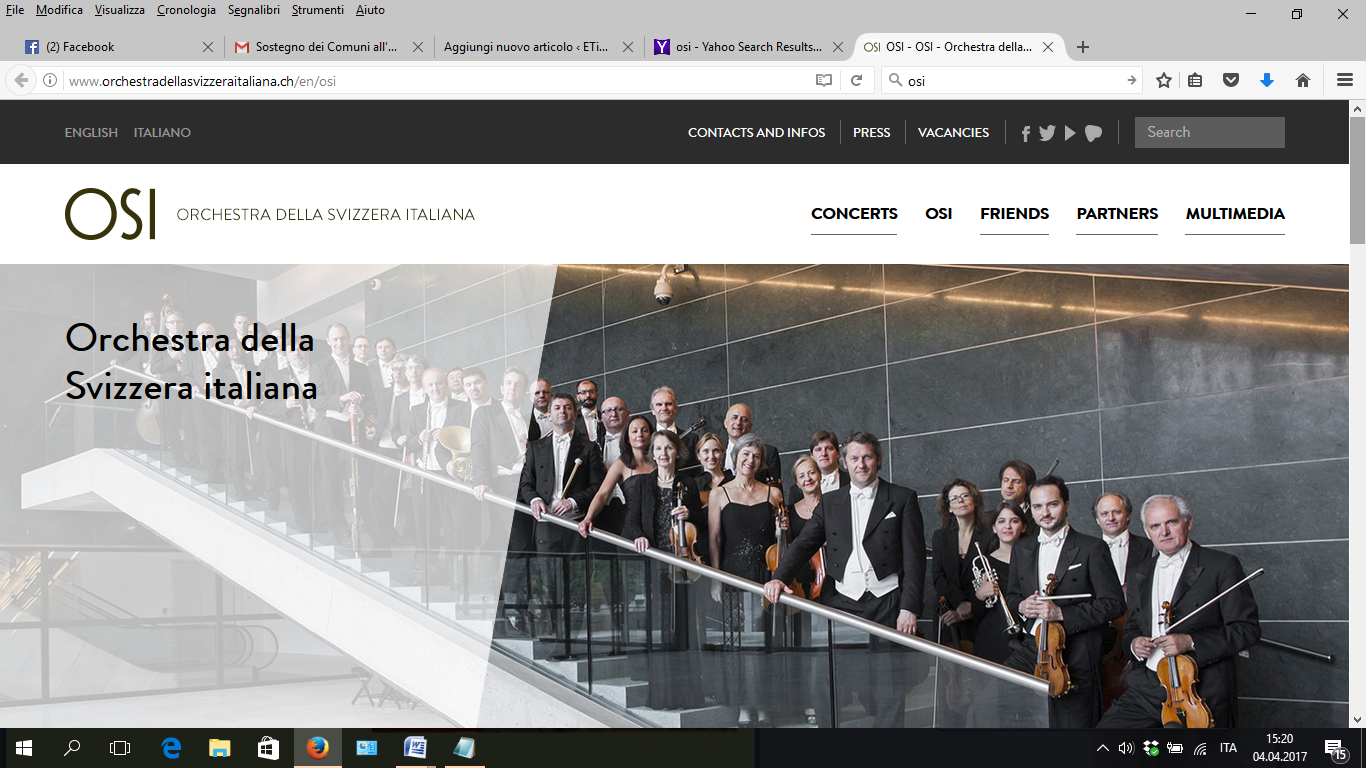Open the downloads arrow icon
The width and height of the screenshot is (1366, 768).
1267,81
